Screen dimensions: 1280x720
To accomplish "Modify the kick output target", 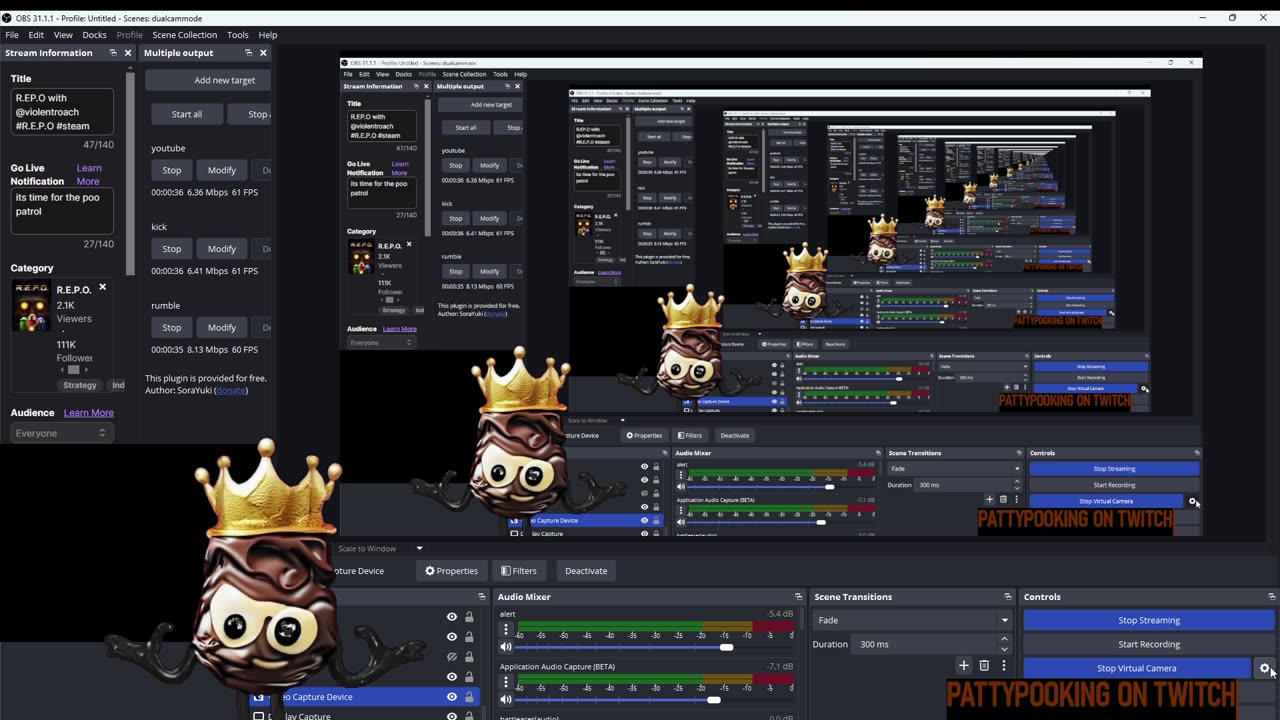I will [x=222, y=249].
